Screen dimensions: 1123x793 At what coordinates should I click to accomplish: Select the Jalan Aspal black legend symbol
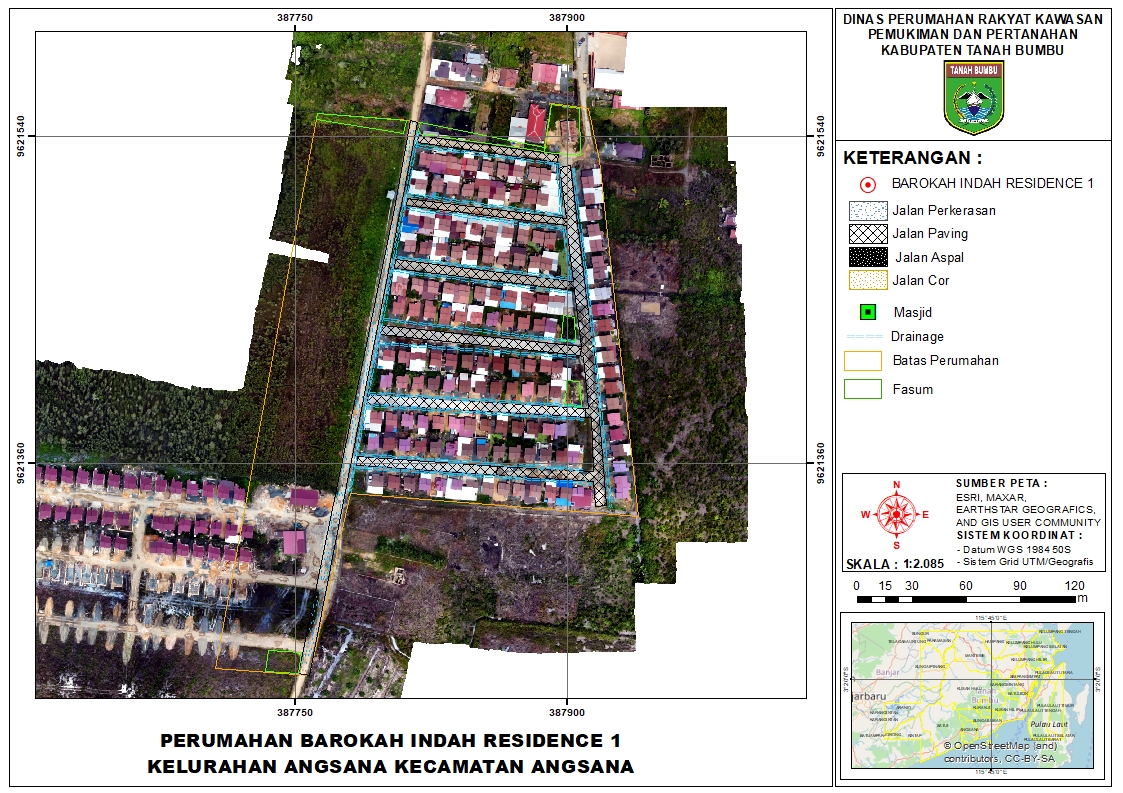pos(867,257)
